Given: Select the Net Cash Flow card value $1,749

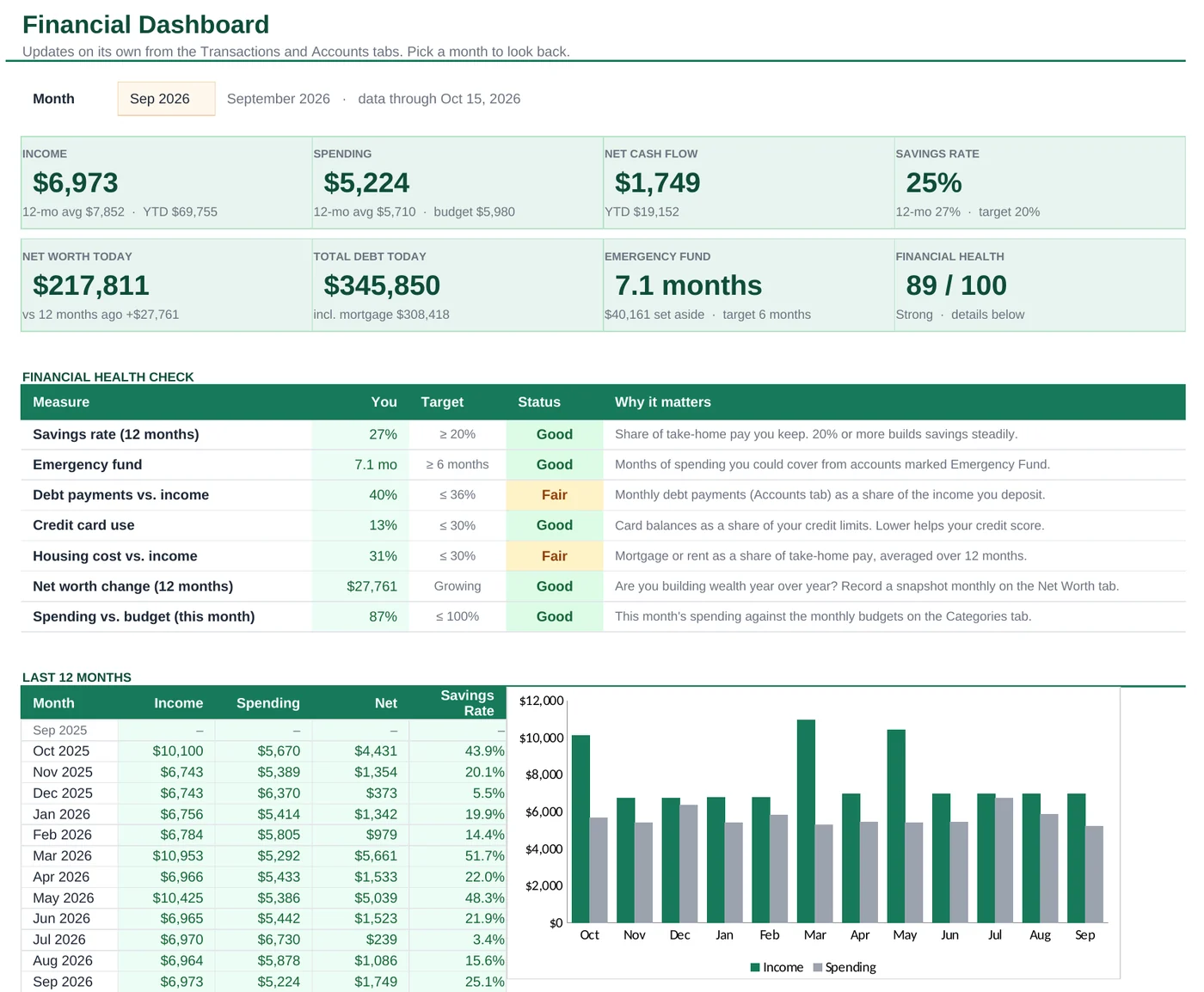Looking at the screenshot, I should pyautogui.click(x=658, y=183).
